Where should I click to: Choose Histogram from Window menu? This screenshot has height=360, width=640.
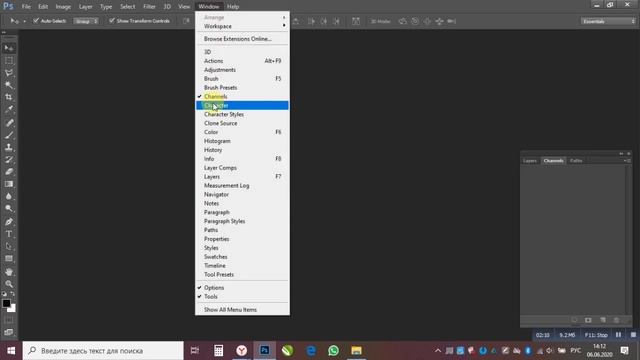pos(242,141)
